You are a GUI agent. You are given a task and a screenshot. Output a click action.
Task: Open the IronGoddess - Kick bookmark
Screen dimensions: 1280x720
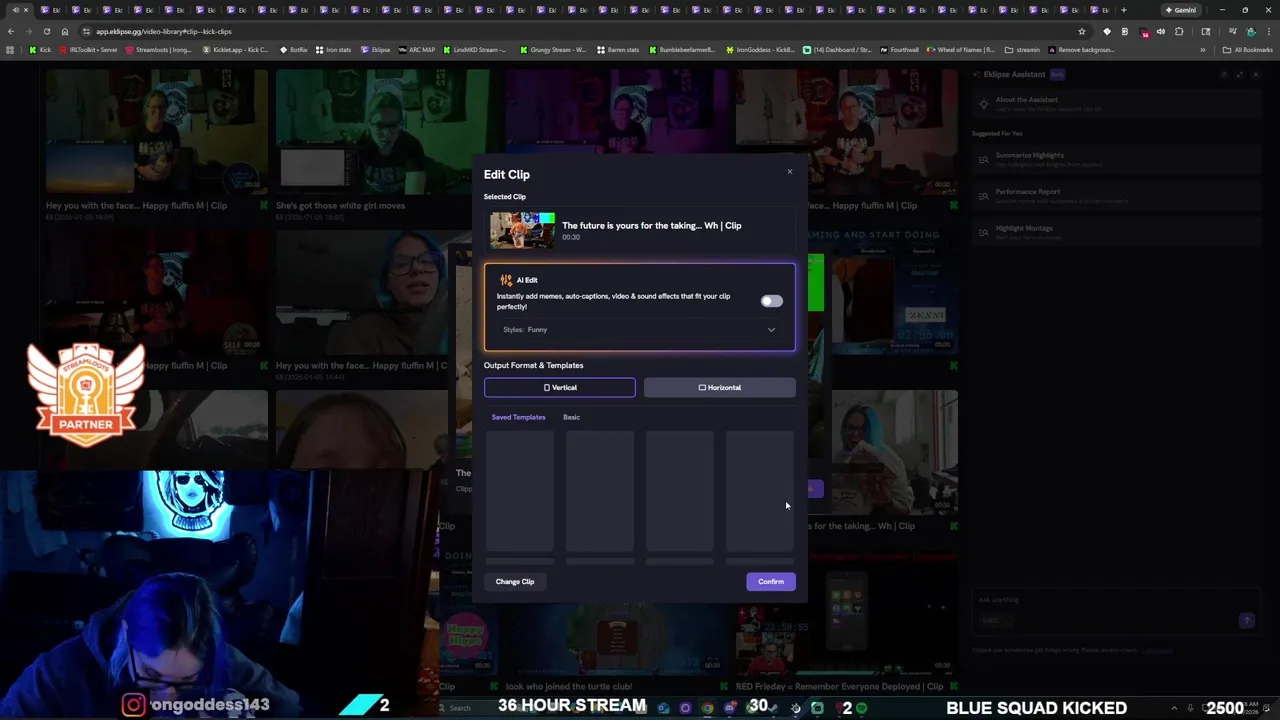tap(760, 50)
